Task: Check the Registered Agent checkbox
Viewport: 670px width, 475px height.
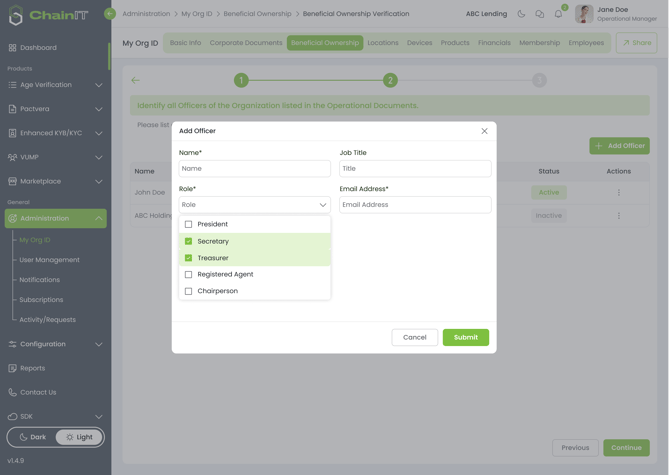Action: pyautogui.click(x=188, y=274)
